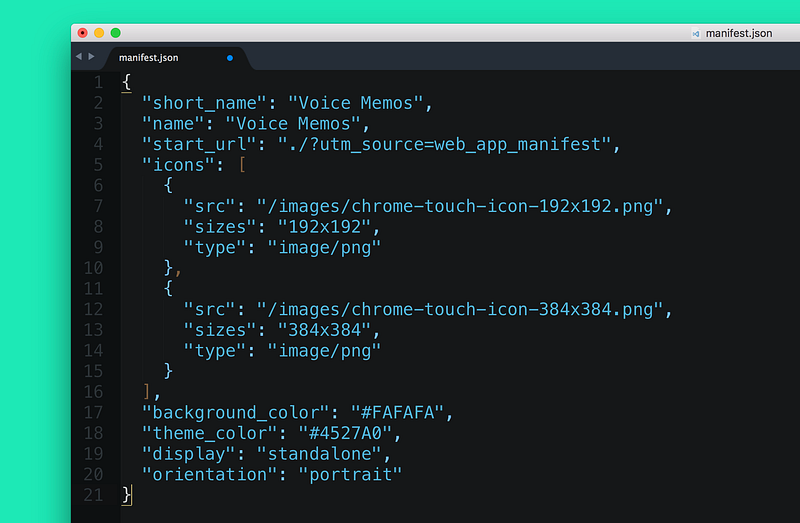Click the "portrait" value
This screenshot has height=523, width=800.
click(x=350, y=475)
